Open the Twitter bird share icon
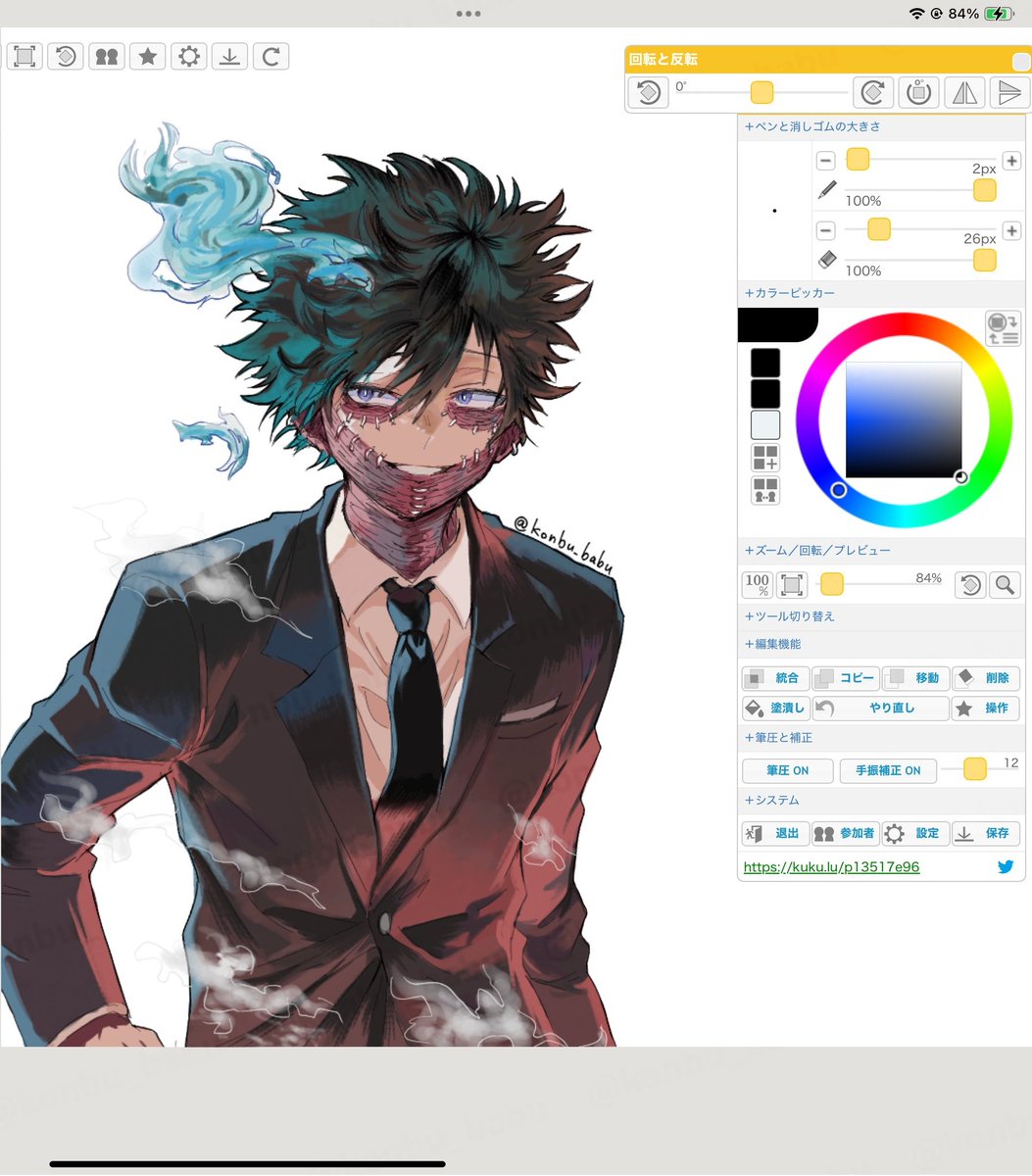This screenshot has width=1032, height=1176. pyautogui.click(x=1006, y=867)
